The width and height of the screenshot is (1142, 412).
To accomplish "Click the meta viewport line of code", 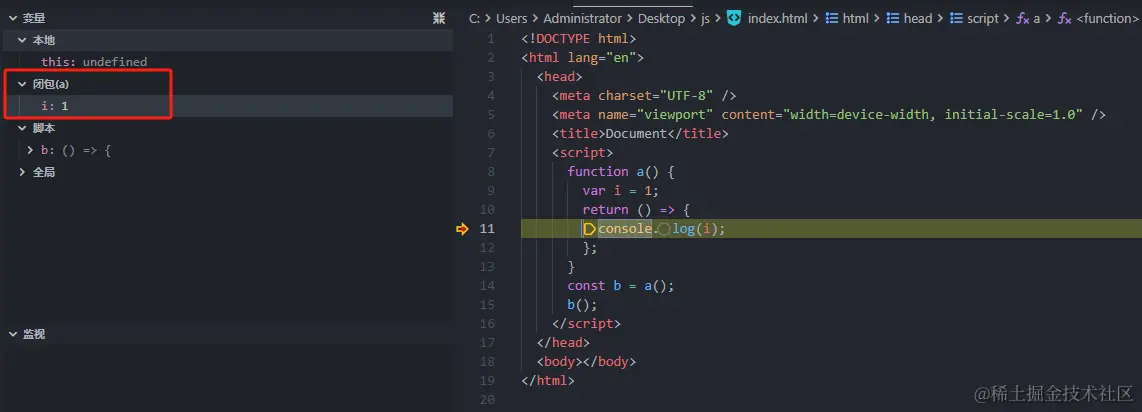I will [x=829, y=115].
